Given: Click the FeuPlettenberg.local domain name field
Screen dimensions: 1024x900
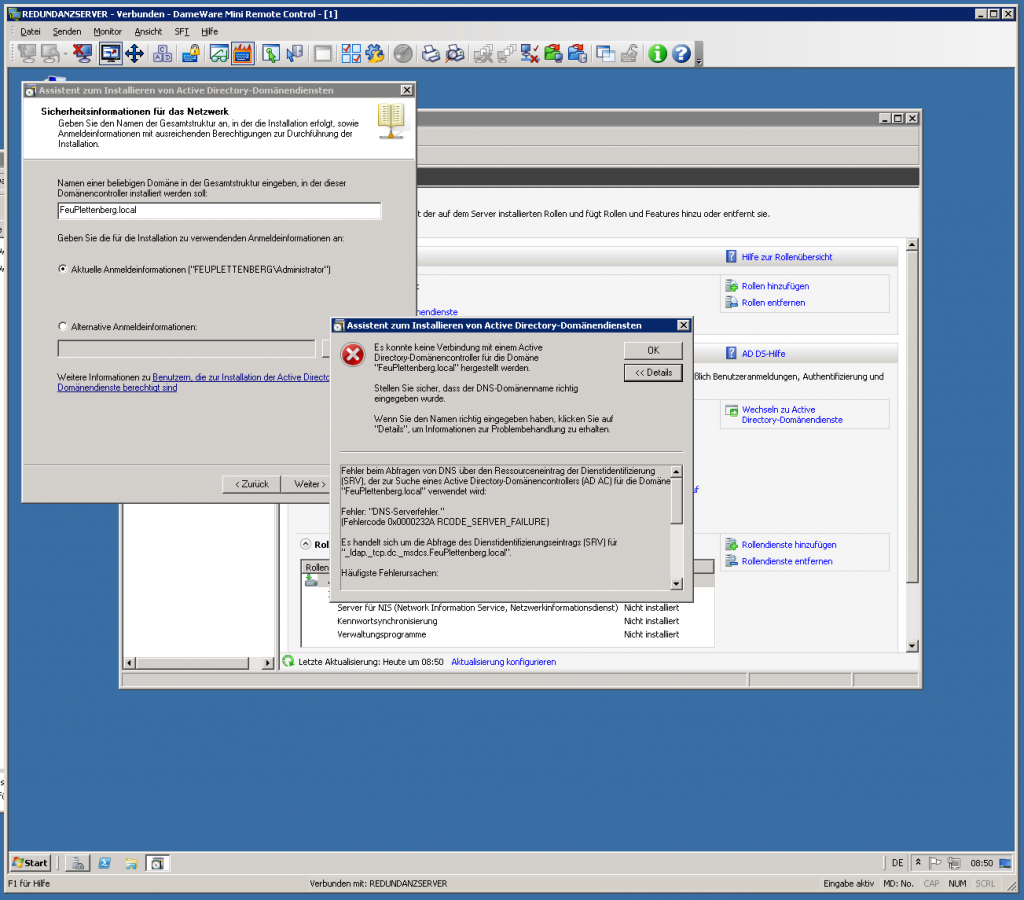Looking at the screenshot, I should coord(219,210).
